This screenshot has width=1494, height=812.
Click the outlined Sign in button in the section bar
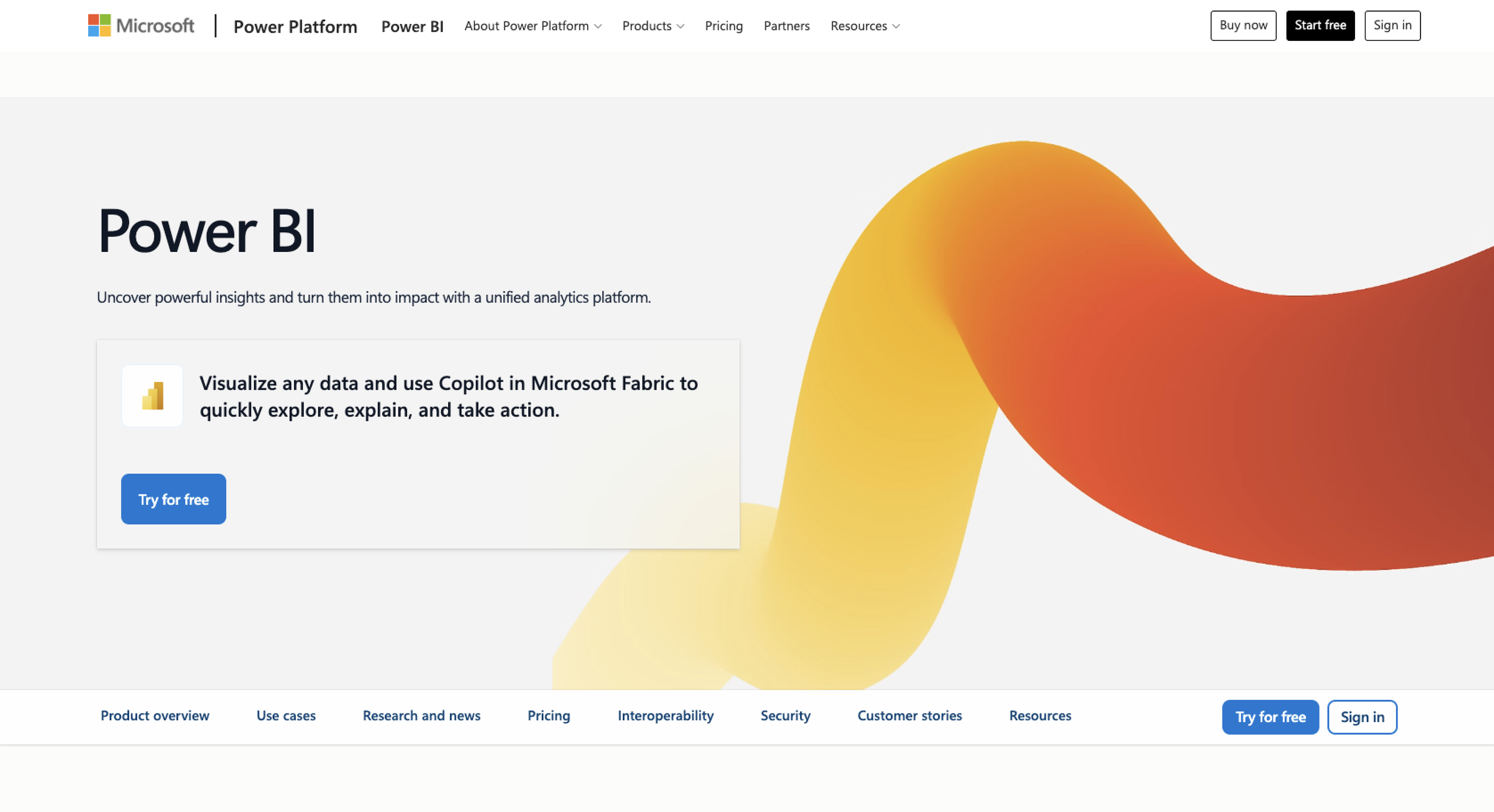1362,717
